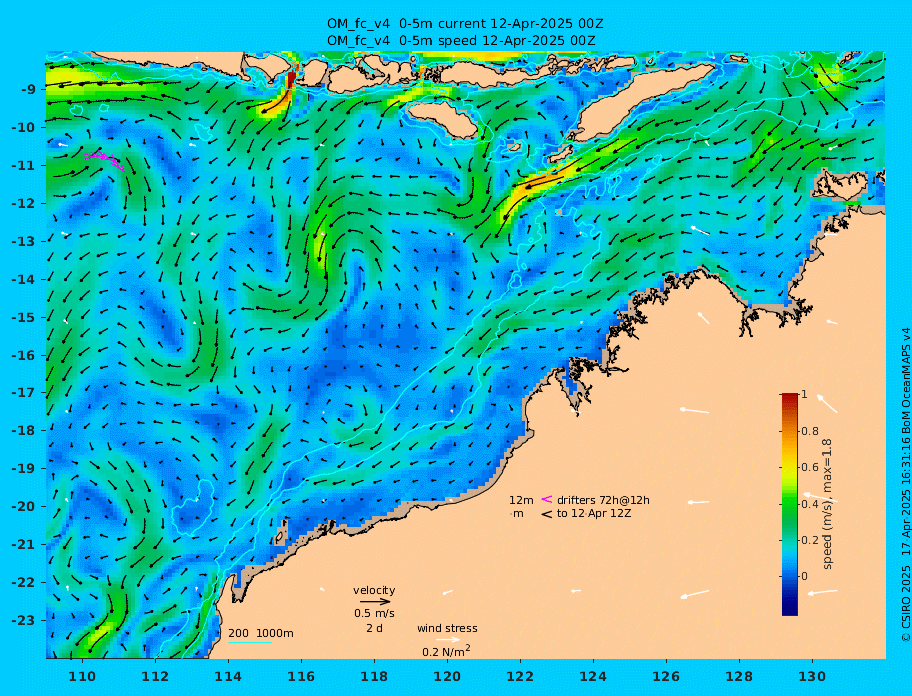Click the latitude axis label -21
912x696 pixels.
pyautogui.click(x=24, y=545)
